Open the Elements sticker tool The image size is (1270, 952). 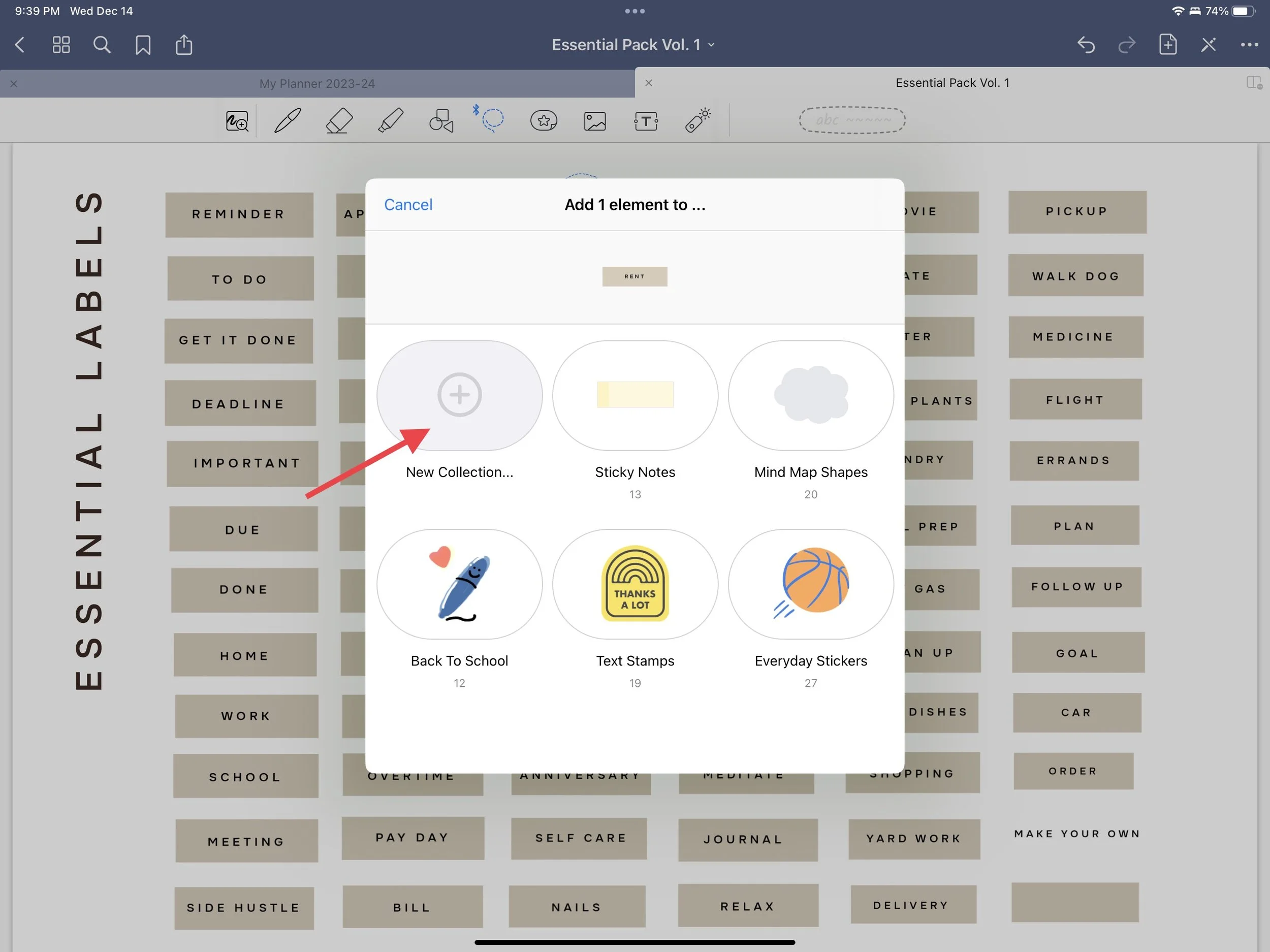pos(543,120)
